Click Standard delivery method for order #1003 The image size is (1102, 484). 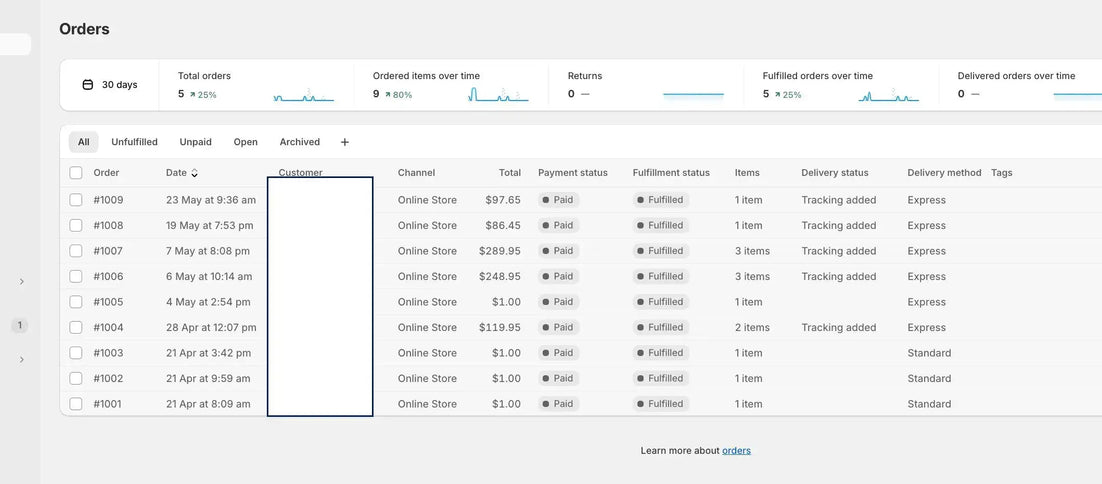(929, 353)
